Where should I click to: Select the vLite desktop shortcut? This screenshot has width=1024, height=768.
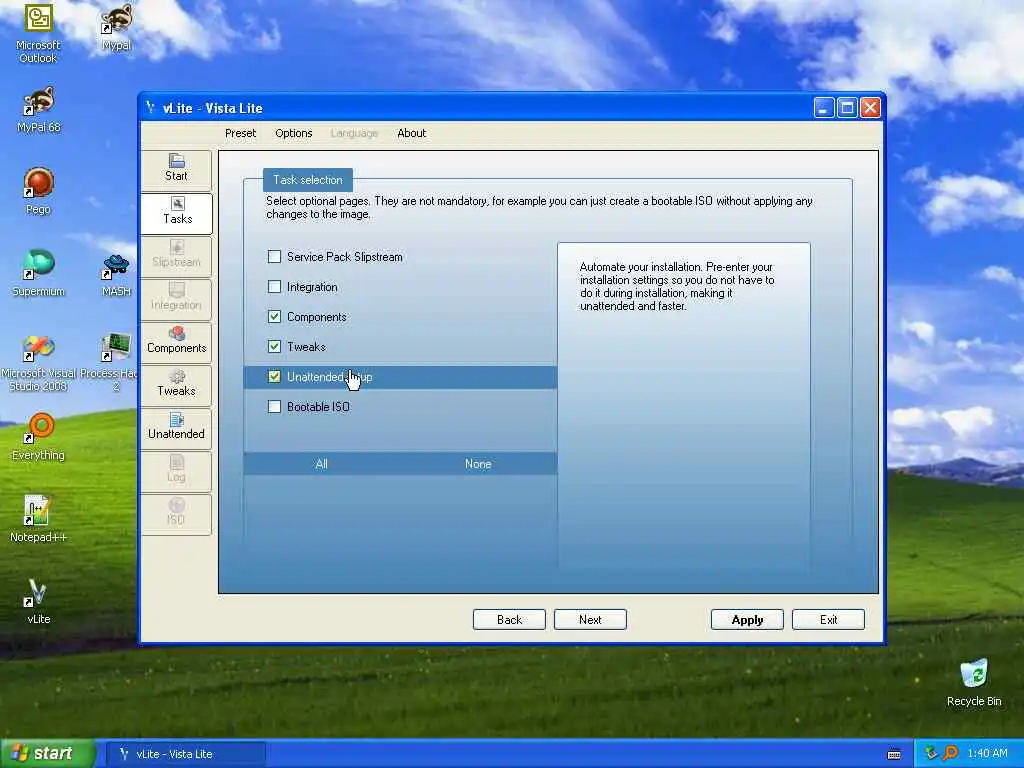point(39,601)
